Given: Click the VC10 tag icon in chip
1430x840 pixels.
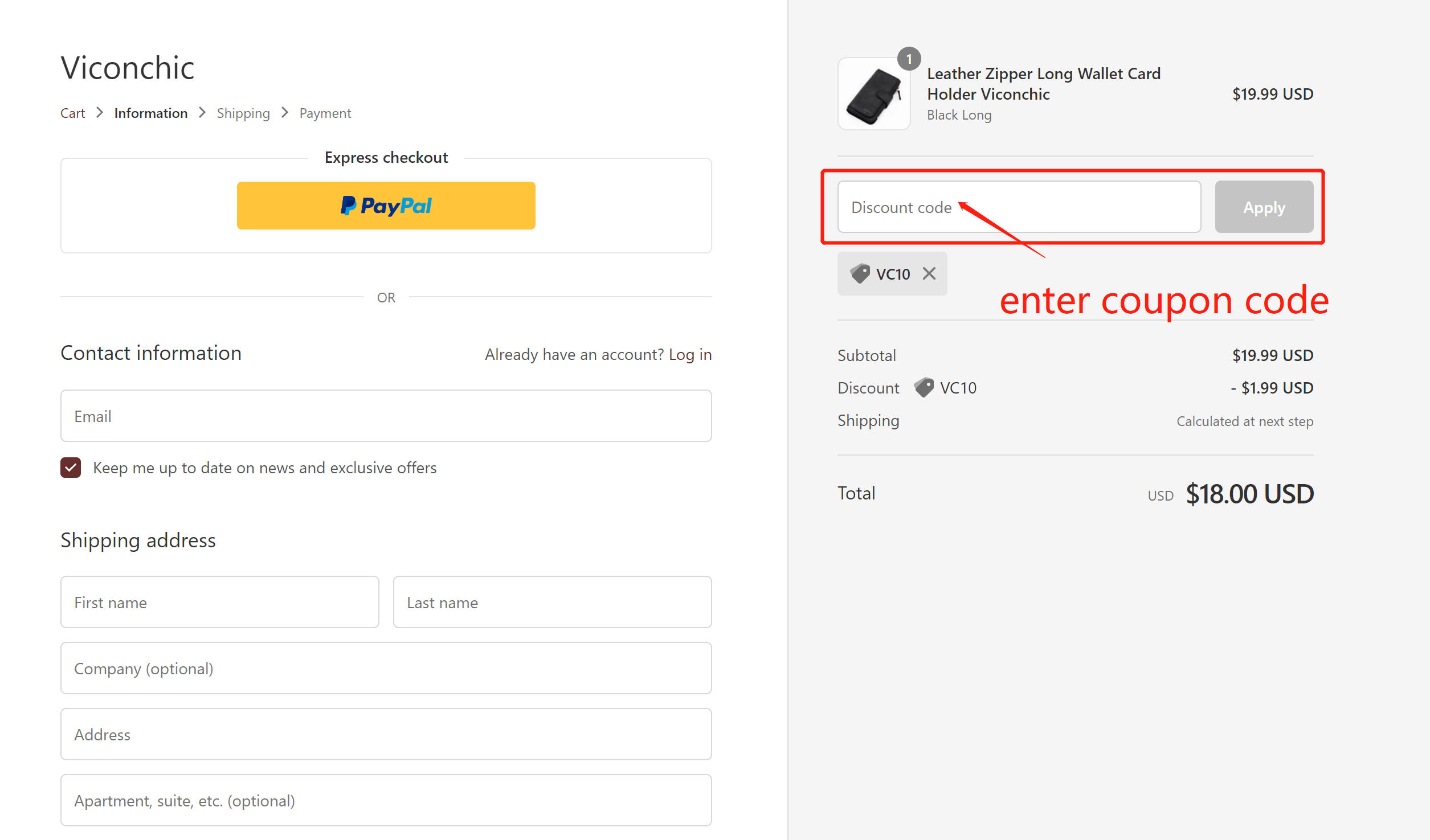Looking at the screenshot, I should pyautogui.click(x=860, y=274).
